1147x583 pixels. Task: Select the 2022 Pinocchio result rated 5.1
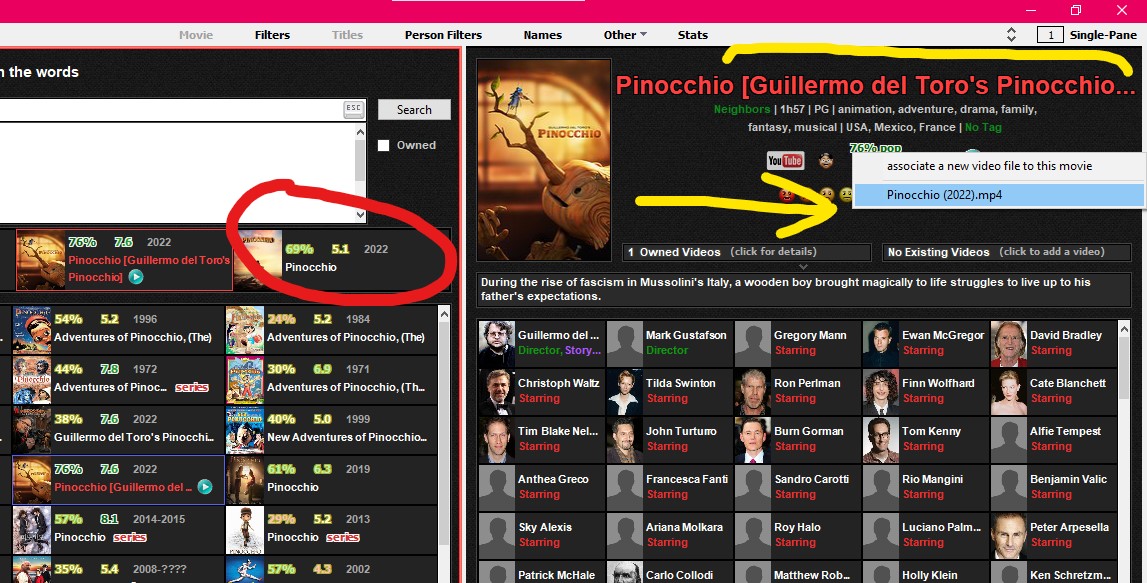point(342,259)
